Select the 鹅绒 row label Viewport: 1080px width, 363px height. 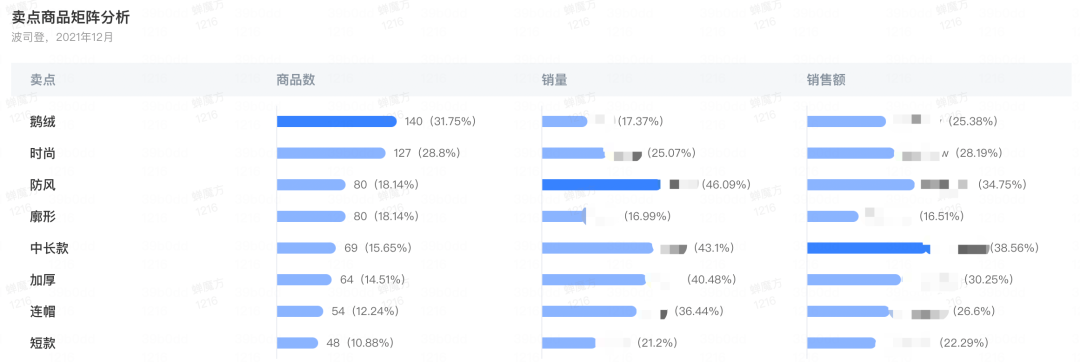[x=43, y=122]
